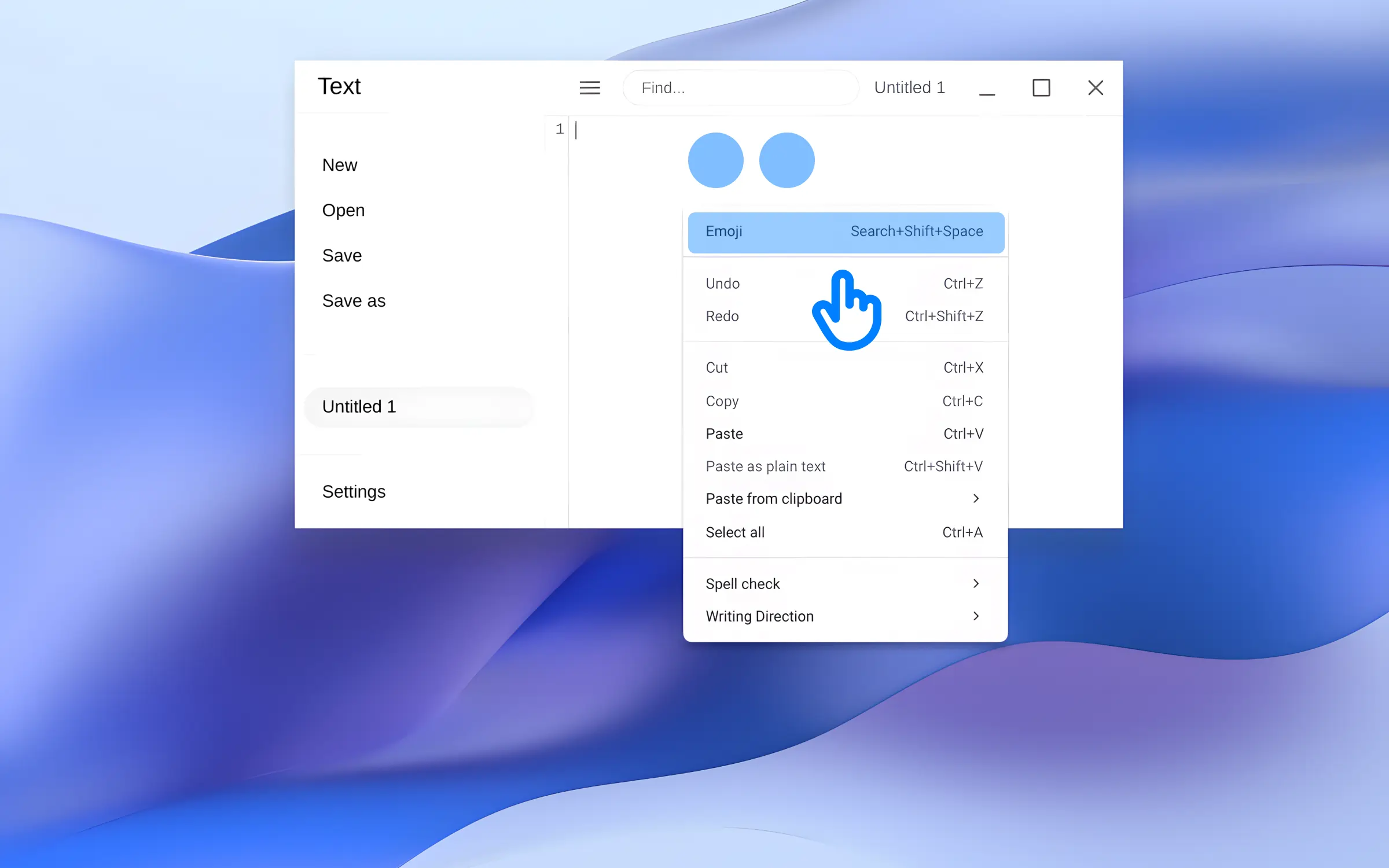Expand the Spell check submenu
This screenshot has width=1389, height=868.
tap(844, 584)
